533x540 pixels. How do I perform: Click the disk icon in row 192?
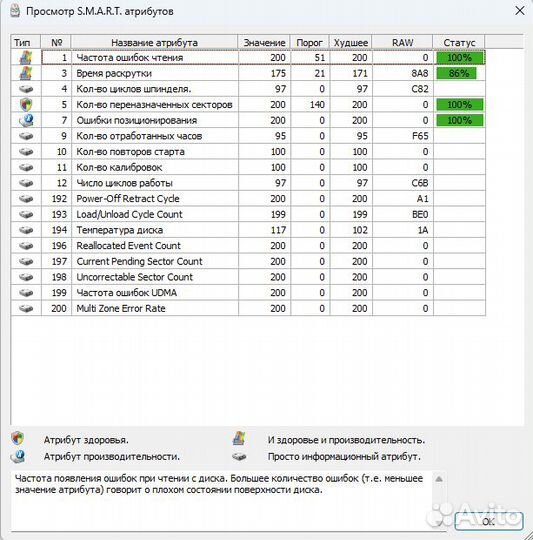[26, 199]
